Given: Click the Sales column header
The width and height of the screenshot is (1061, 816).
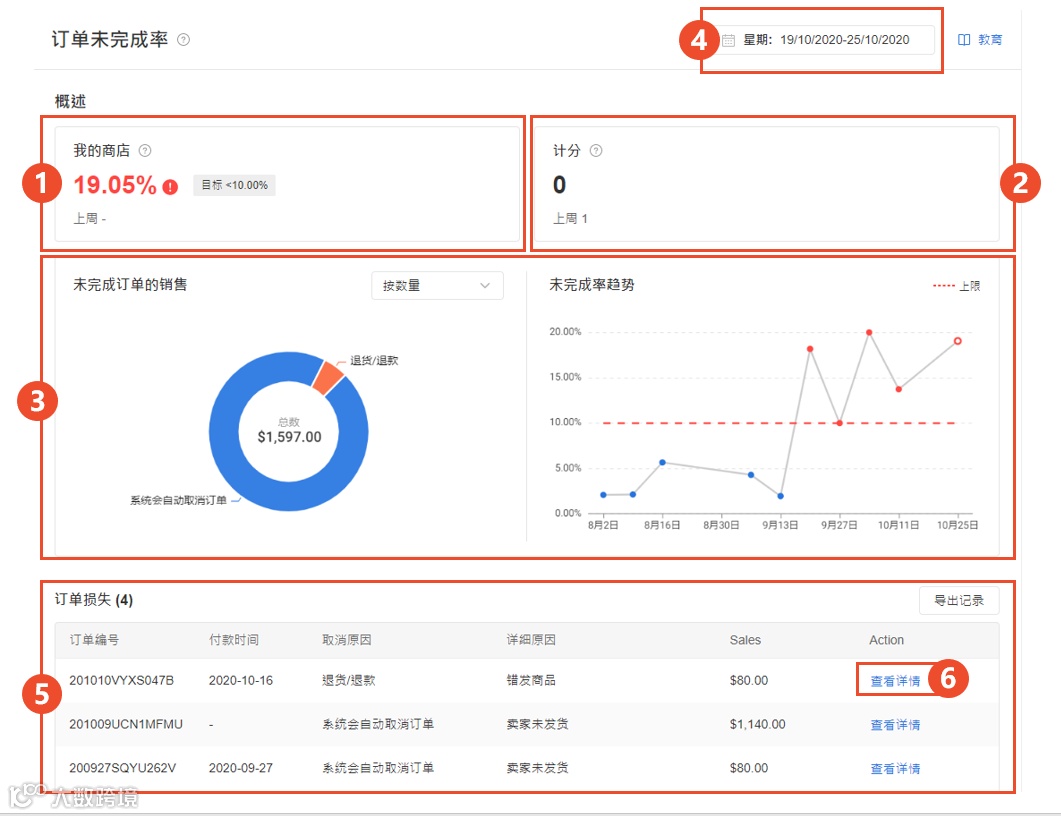Looking at the screenshot, I should tap(745, 640).
